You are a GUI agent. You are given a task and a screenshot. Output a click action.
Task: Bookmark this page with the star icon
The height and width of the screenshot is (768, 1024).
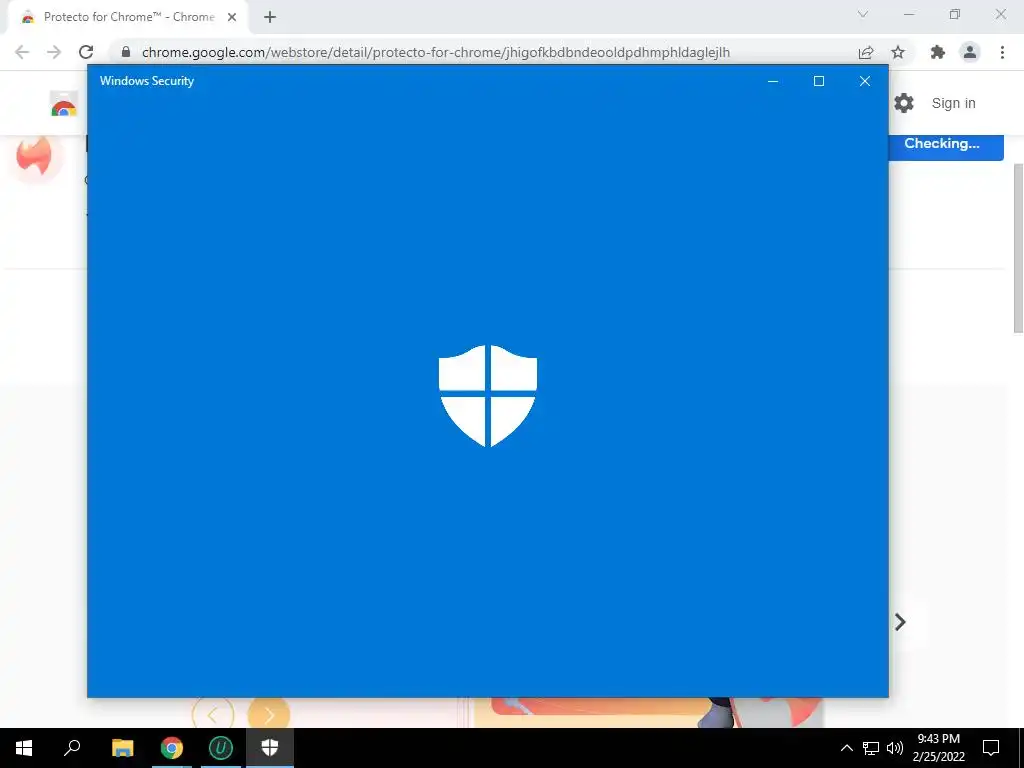click(898, 52)
